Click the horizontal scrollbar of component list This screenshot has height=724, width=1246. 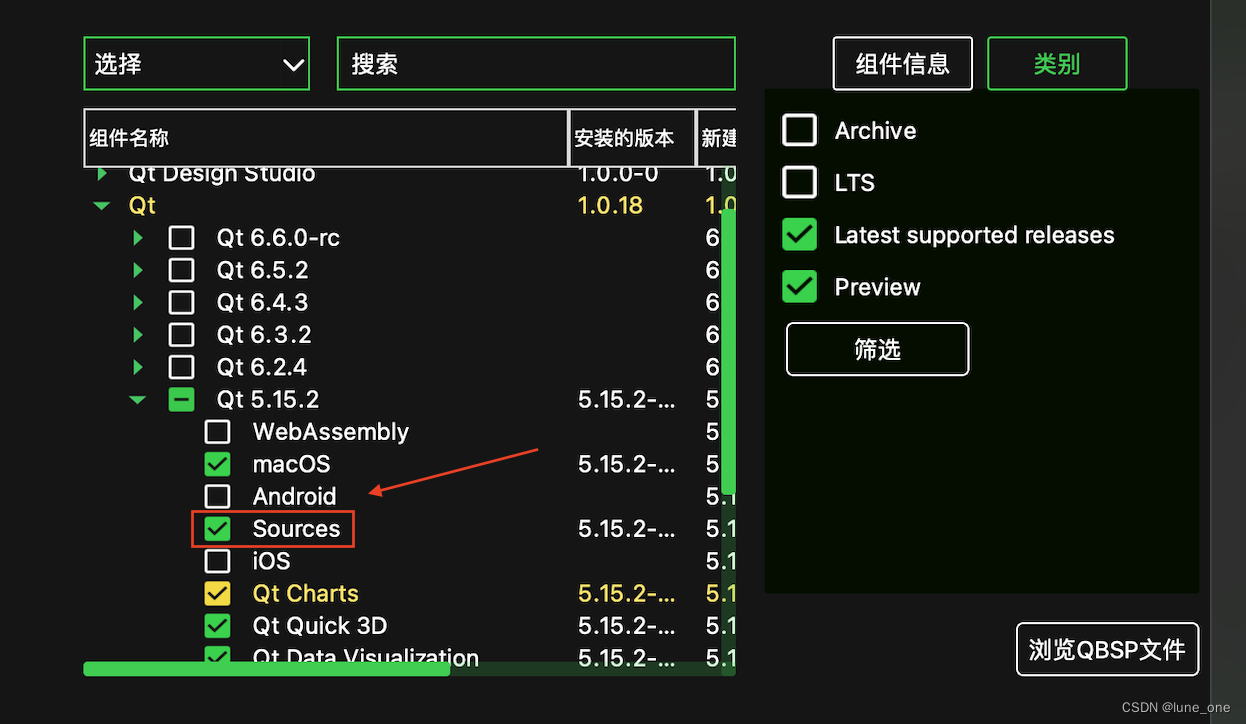[x=266, y=669]
